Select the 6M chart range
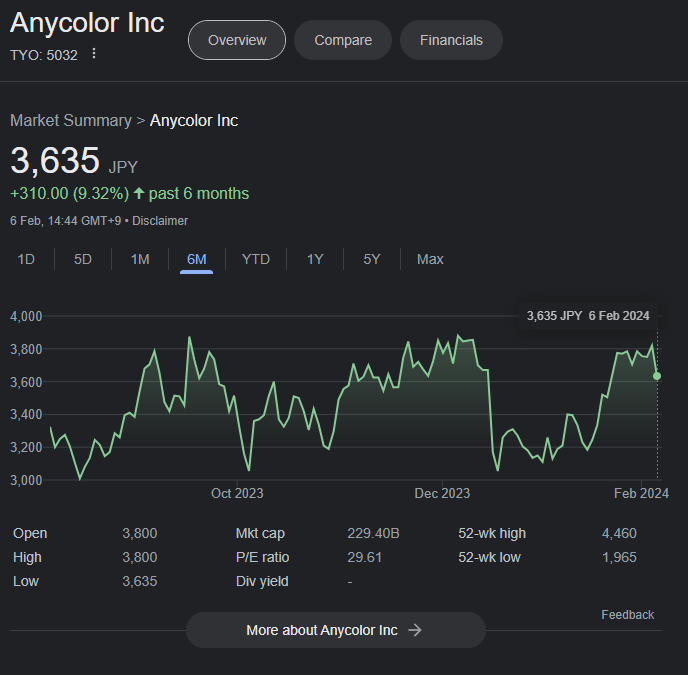688x675 pixels. (x=197, y=259)
